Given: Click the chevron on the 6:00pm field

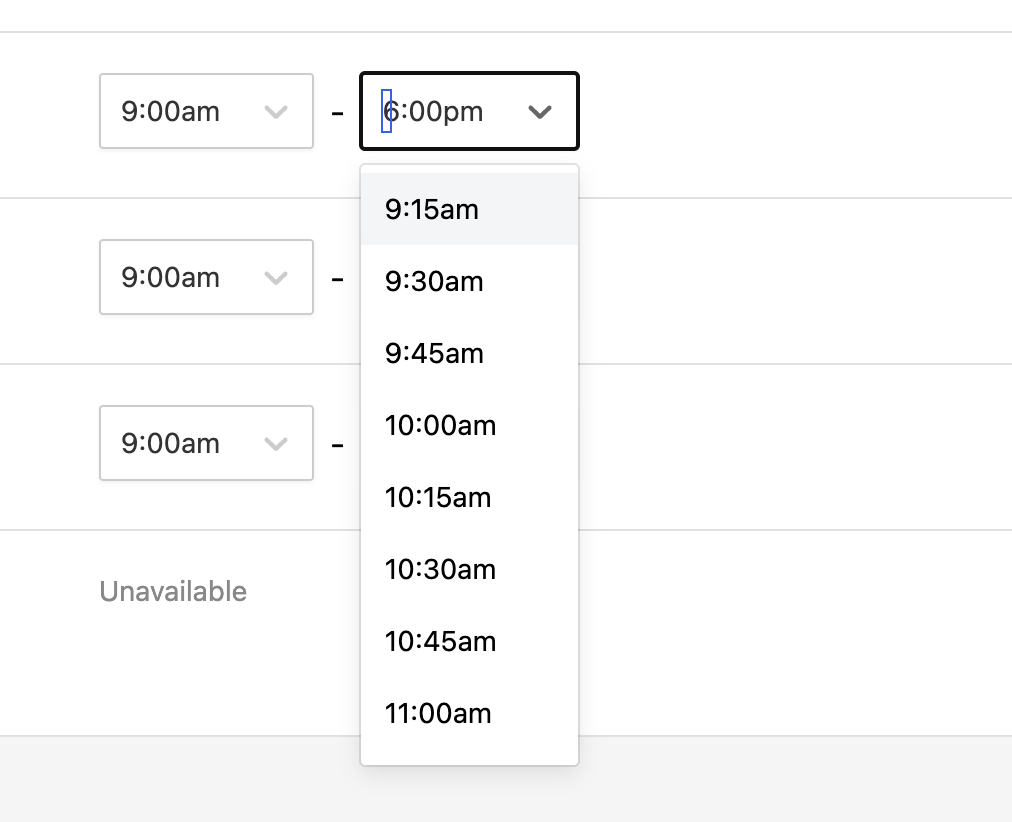Looking at the screenshot, I should [540, 112].
